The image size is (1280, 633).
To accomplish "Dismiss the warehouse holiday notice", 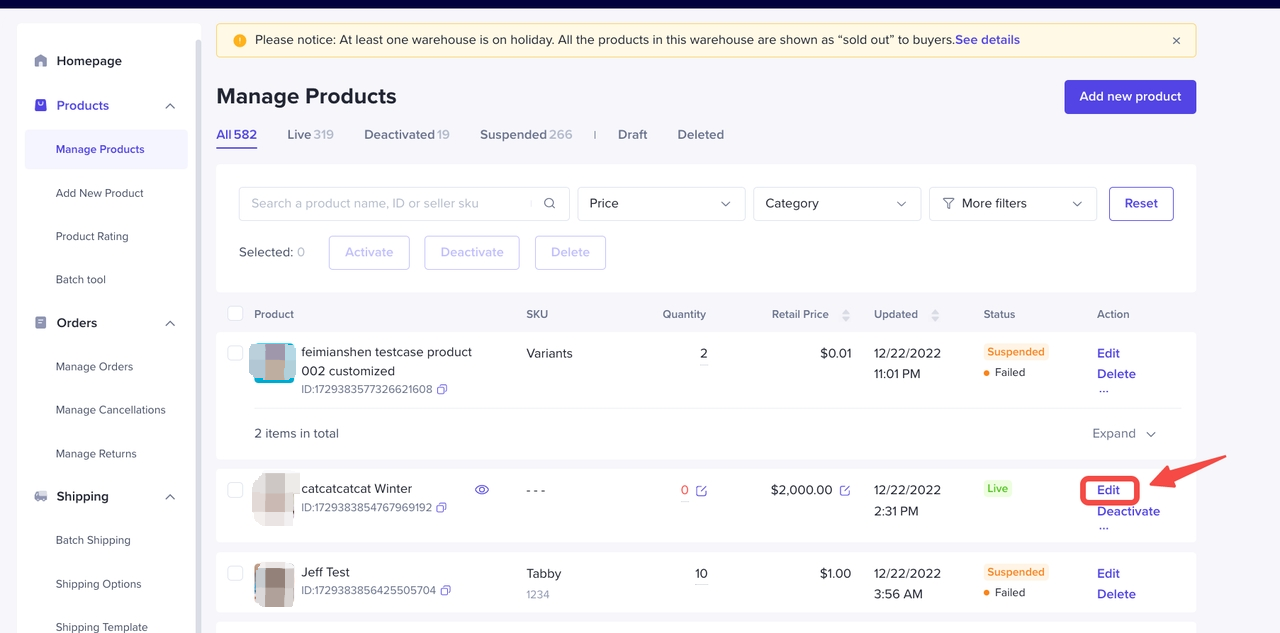I will click(x=1176, y=41).
